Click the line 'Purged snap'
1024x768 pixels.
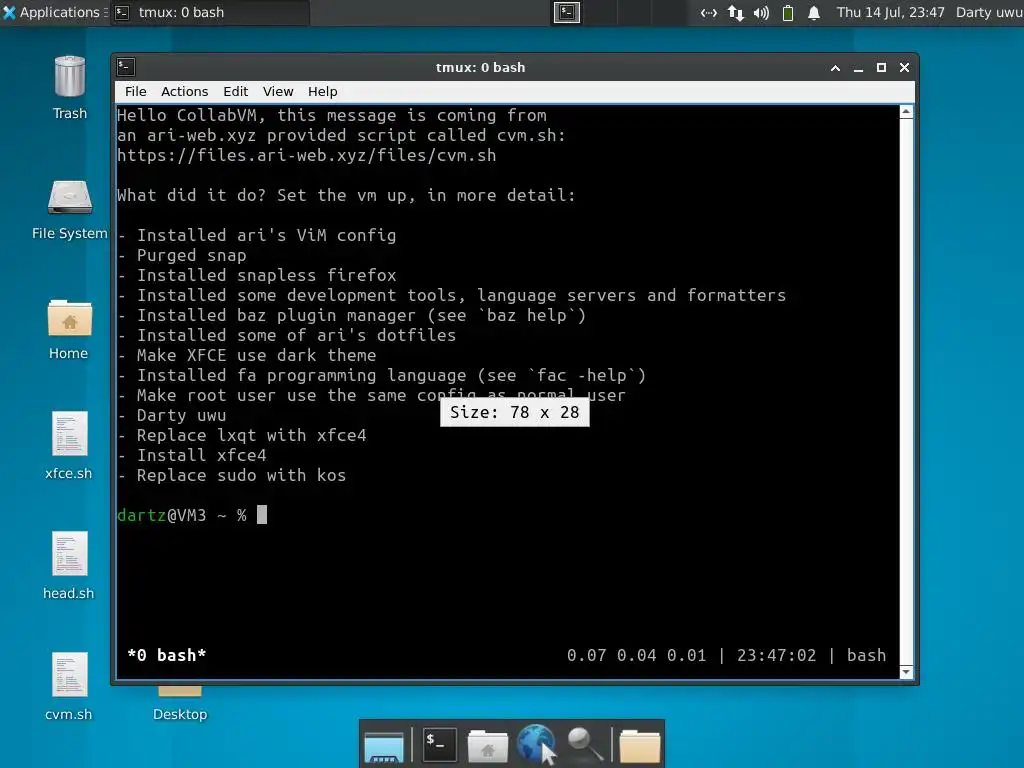182,255
